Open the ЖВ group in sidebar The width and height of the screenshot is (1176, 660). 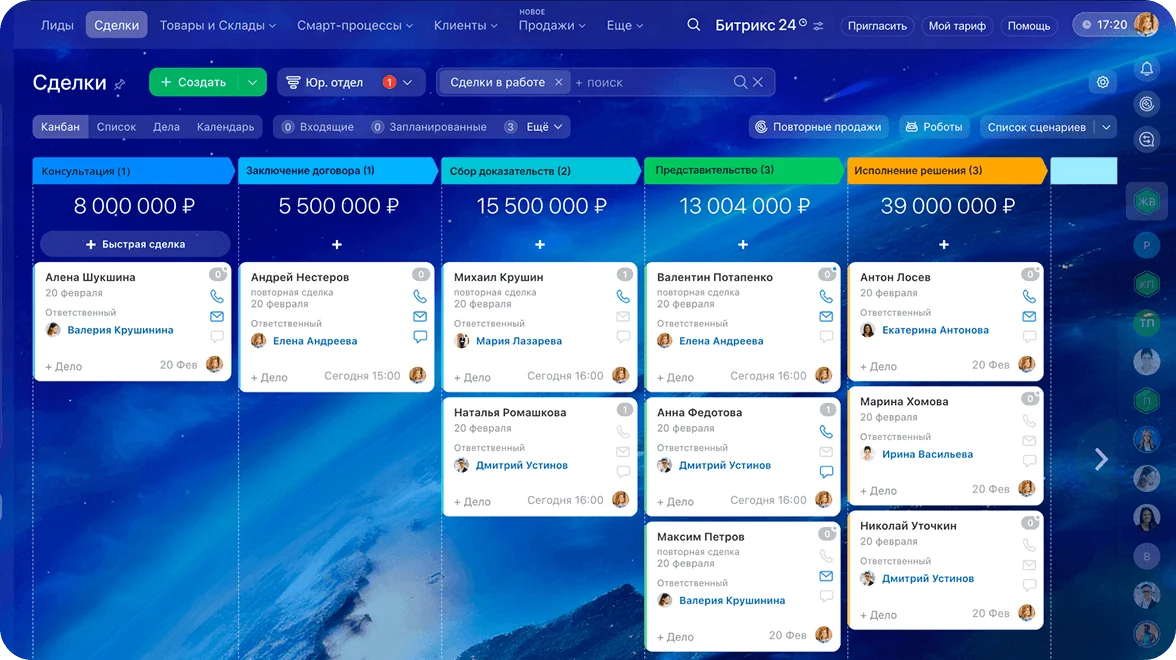pos(1147,201)
